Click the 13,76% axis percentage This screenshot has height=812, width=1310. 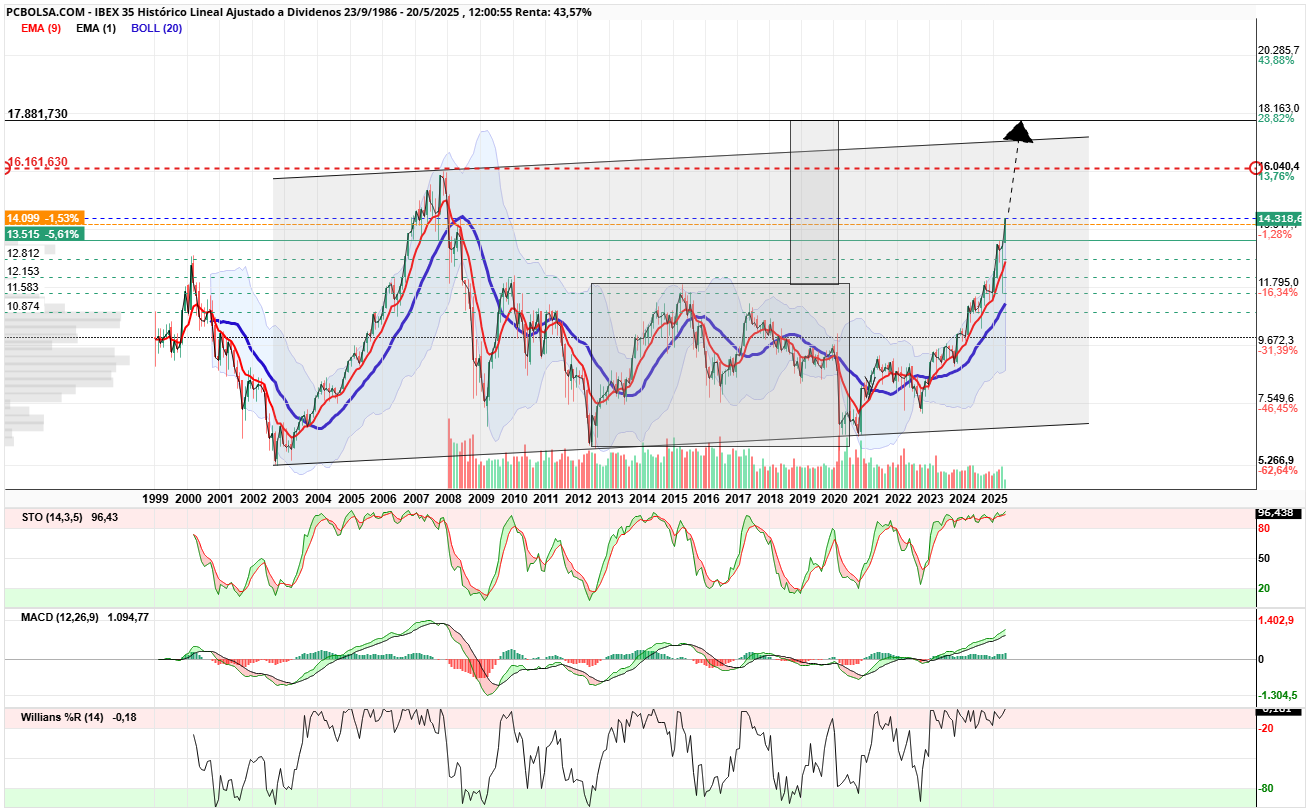[1276, 177]
